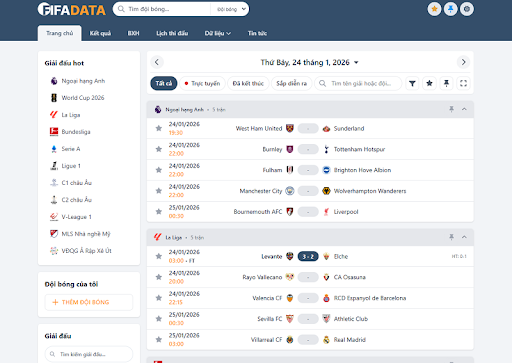The image size is (512, 363).
Task: Click the favorites star icon in header
Action: 434,9
